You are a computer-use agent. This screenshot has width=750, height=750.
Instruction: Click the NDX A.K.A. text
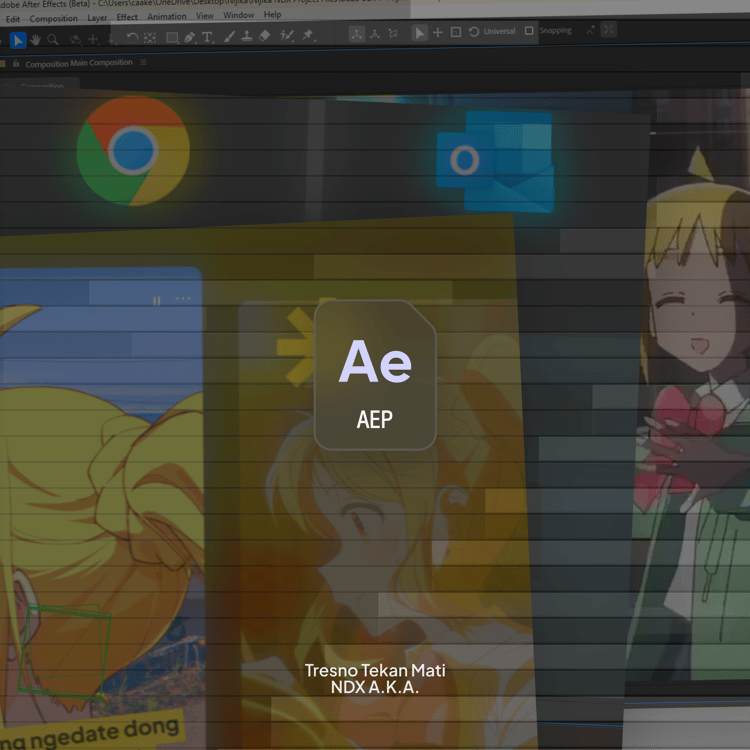pos(375,687)
